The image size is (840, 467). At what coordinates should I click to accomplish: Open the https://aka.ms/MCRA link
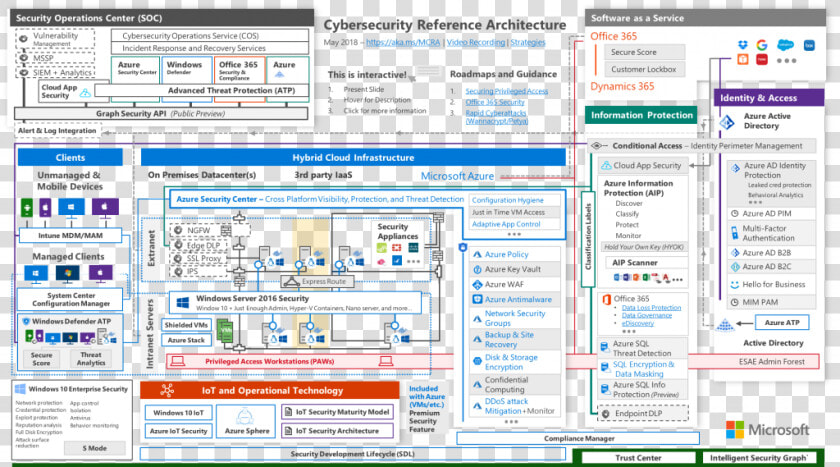[403, 42]
